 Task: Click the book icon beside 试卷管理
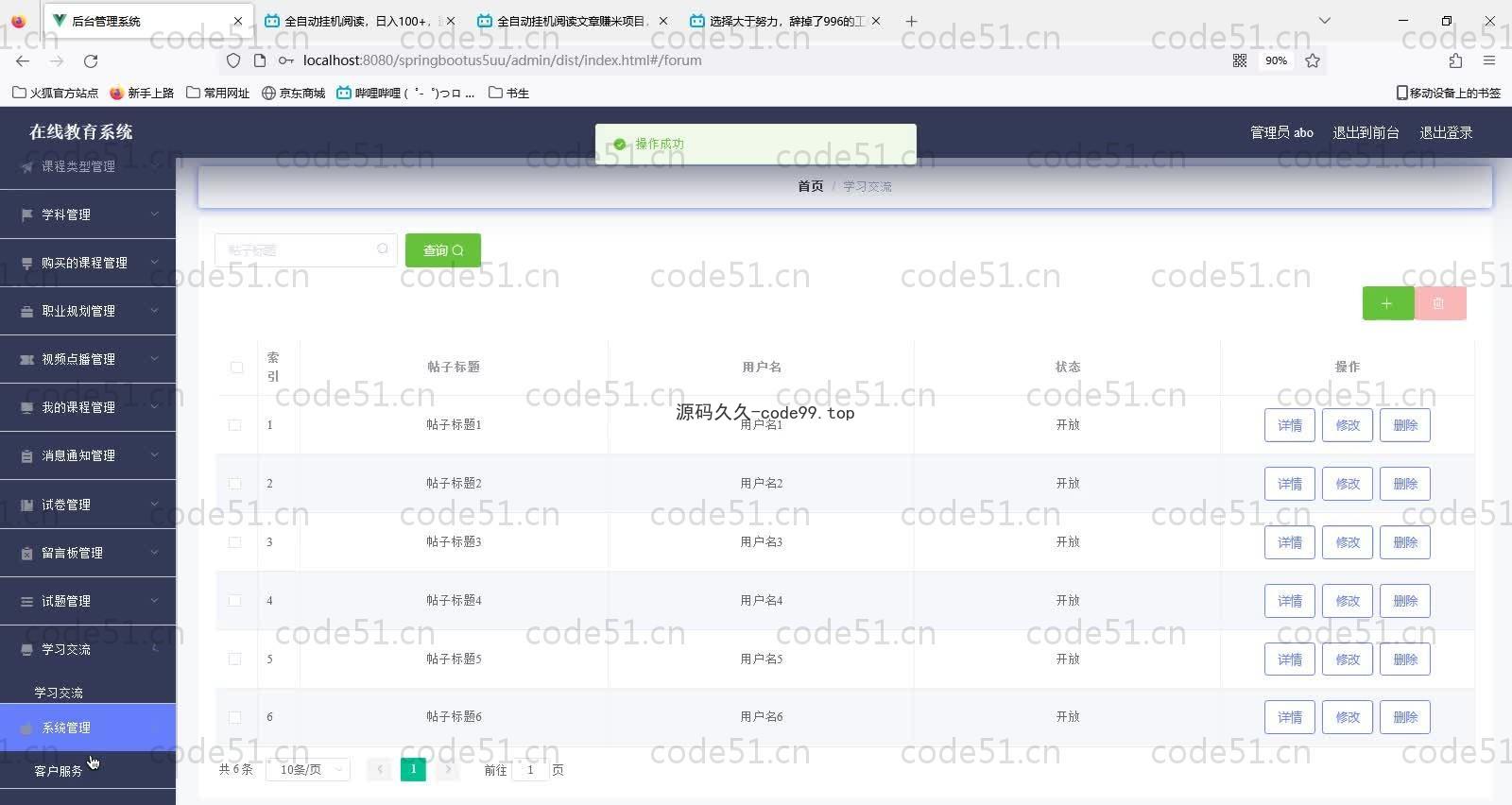pos(27,505)
